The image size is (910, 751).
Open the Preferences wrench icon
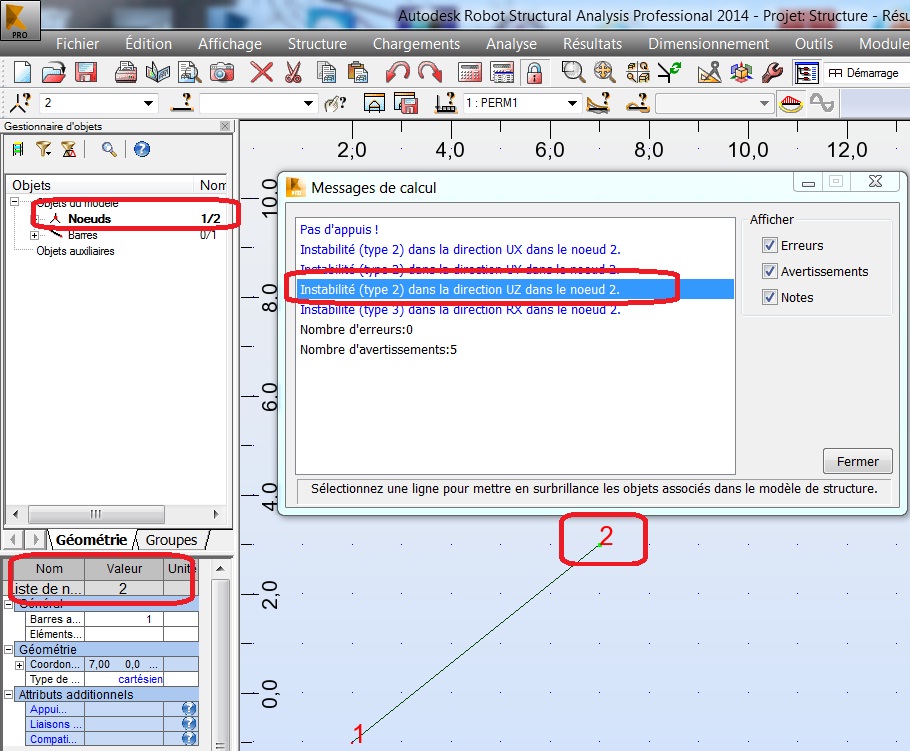pos(773,72)
